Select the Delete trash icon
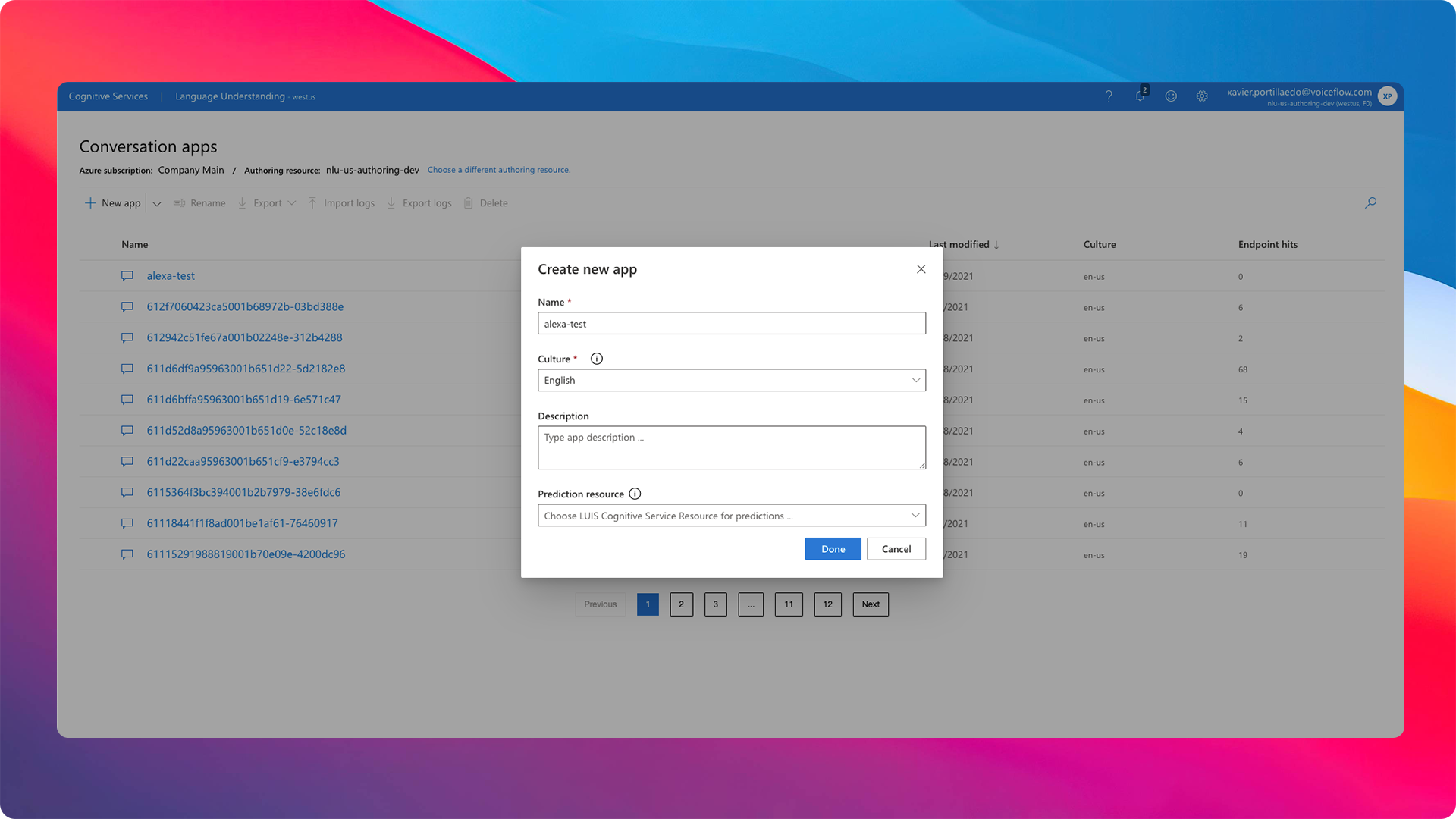This screenshot has width=1456, height=819. coord(468,202)
